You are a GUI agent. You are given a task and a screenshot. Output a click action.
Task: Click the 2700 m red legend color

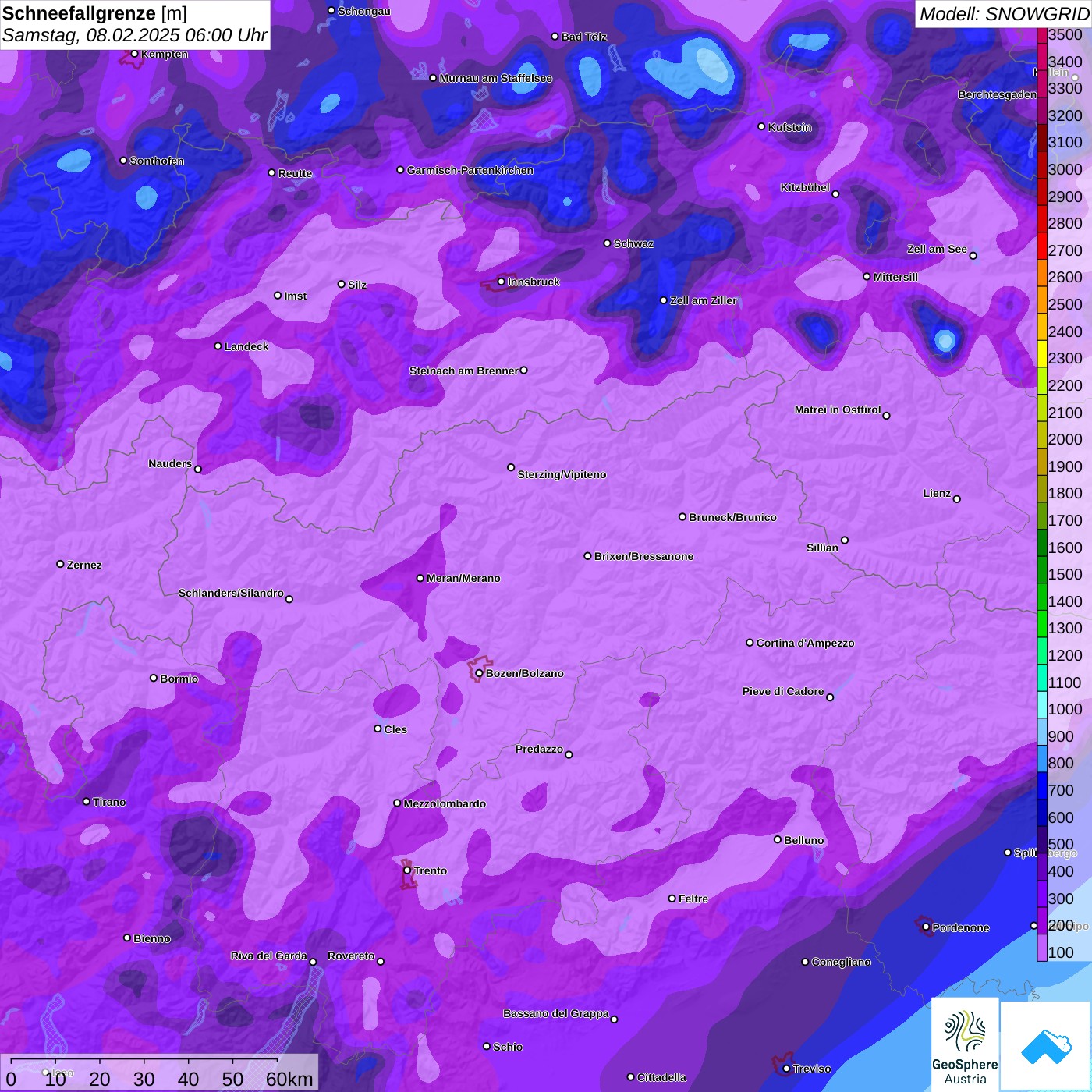[x=1042, y=245]
